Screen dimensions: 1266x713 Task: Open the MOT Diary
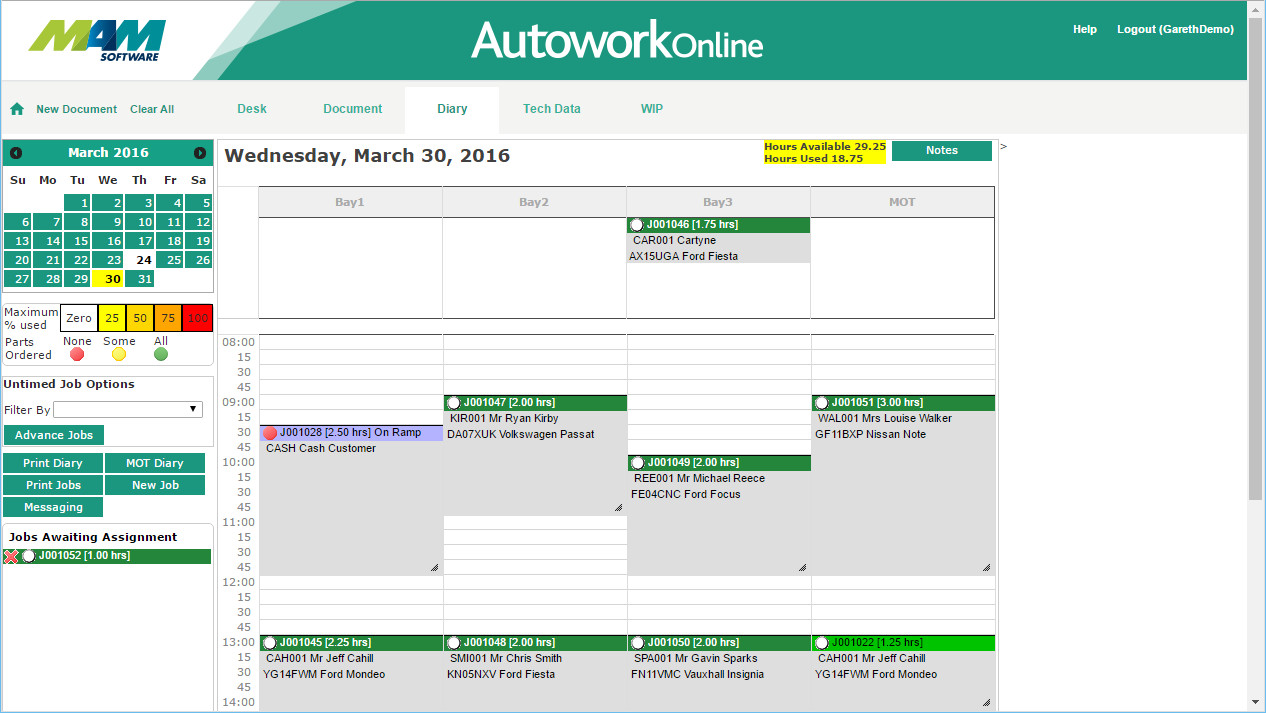pyautogui.click(x=155, y=463)
